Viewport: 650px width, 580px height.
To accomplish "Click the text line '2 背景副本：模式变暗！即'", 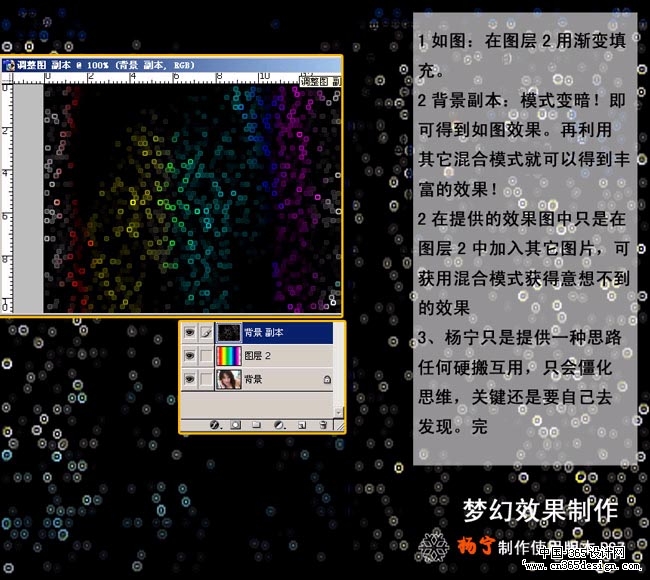I will pos(521,100).
